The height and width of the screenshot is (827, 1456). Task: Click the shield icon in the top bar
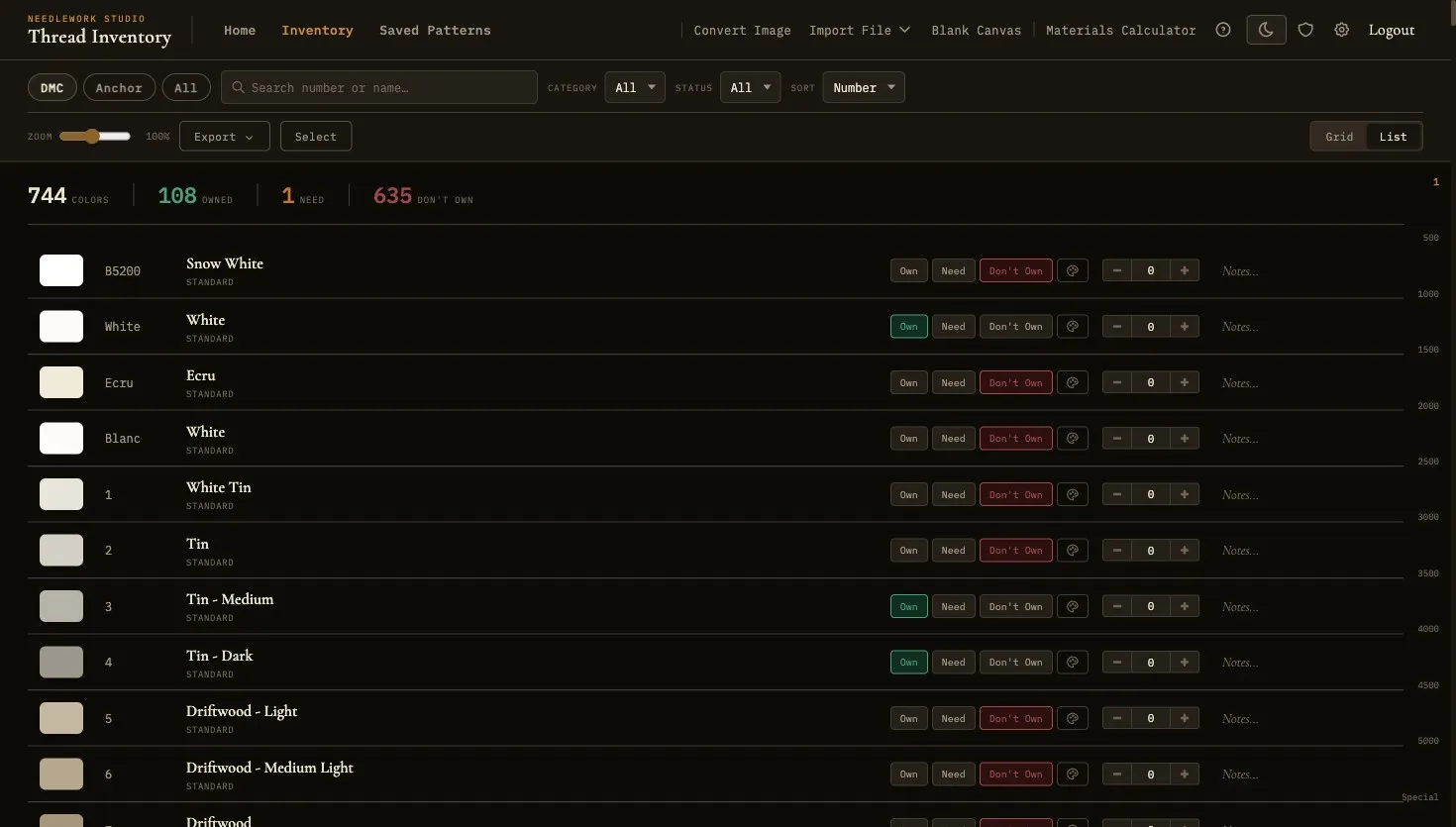[1304, 30]
